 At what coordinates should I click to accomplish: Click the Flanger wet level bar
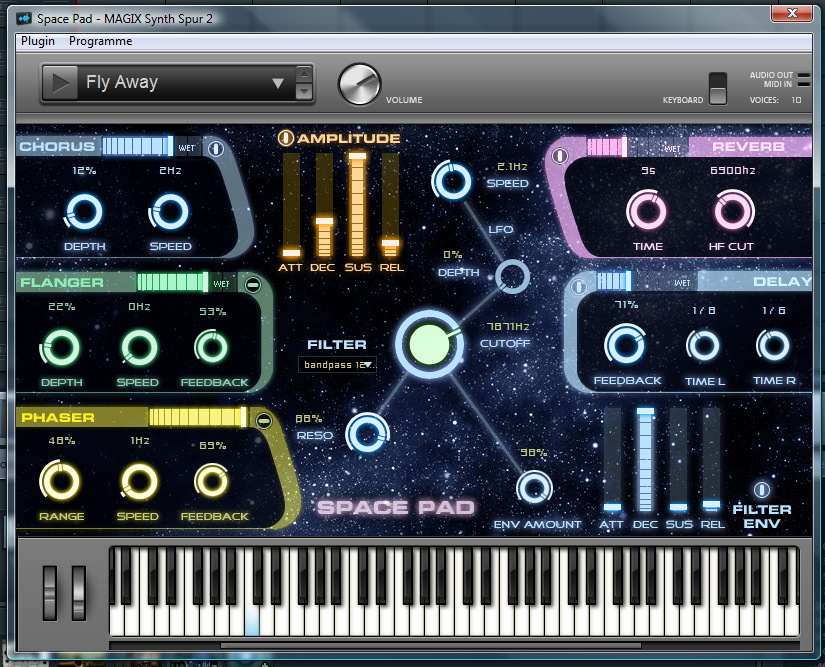click(172, 283)
